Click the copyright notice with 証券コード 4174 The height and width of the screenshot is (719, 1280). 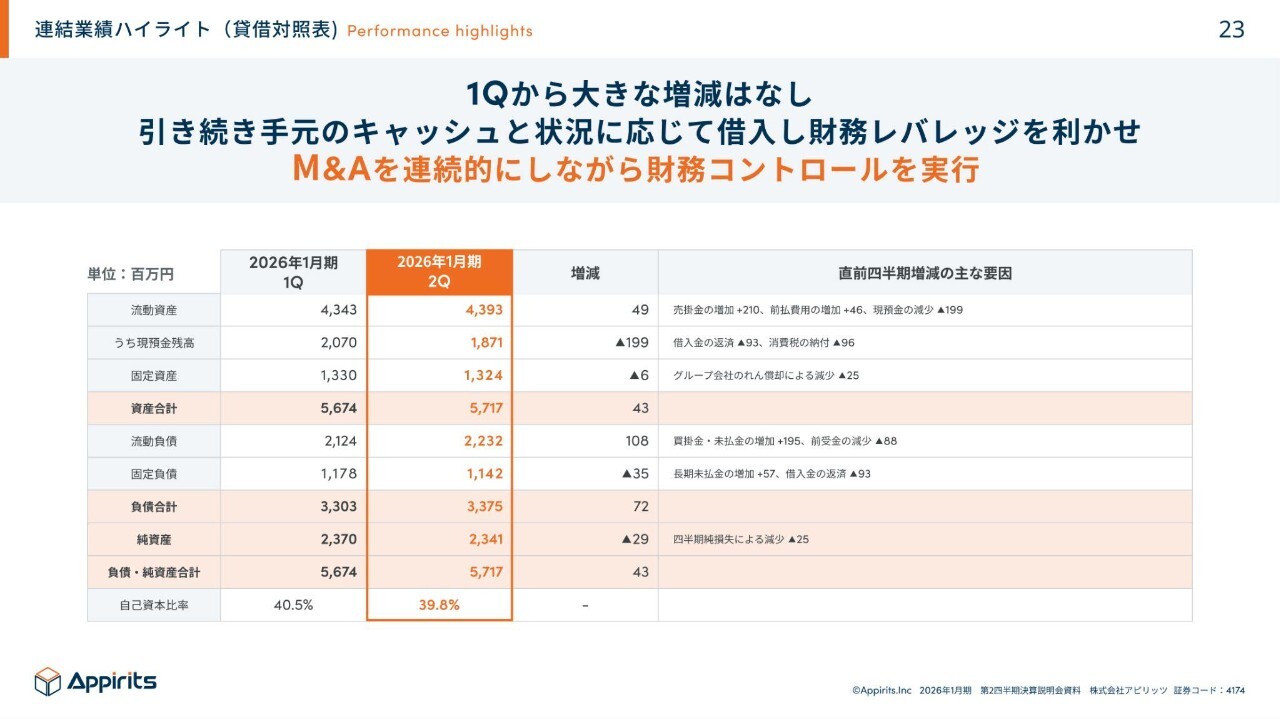(x=1048, y=690)
